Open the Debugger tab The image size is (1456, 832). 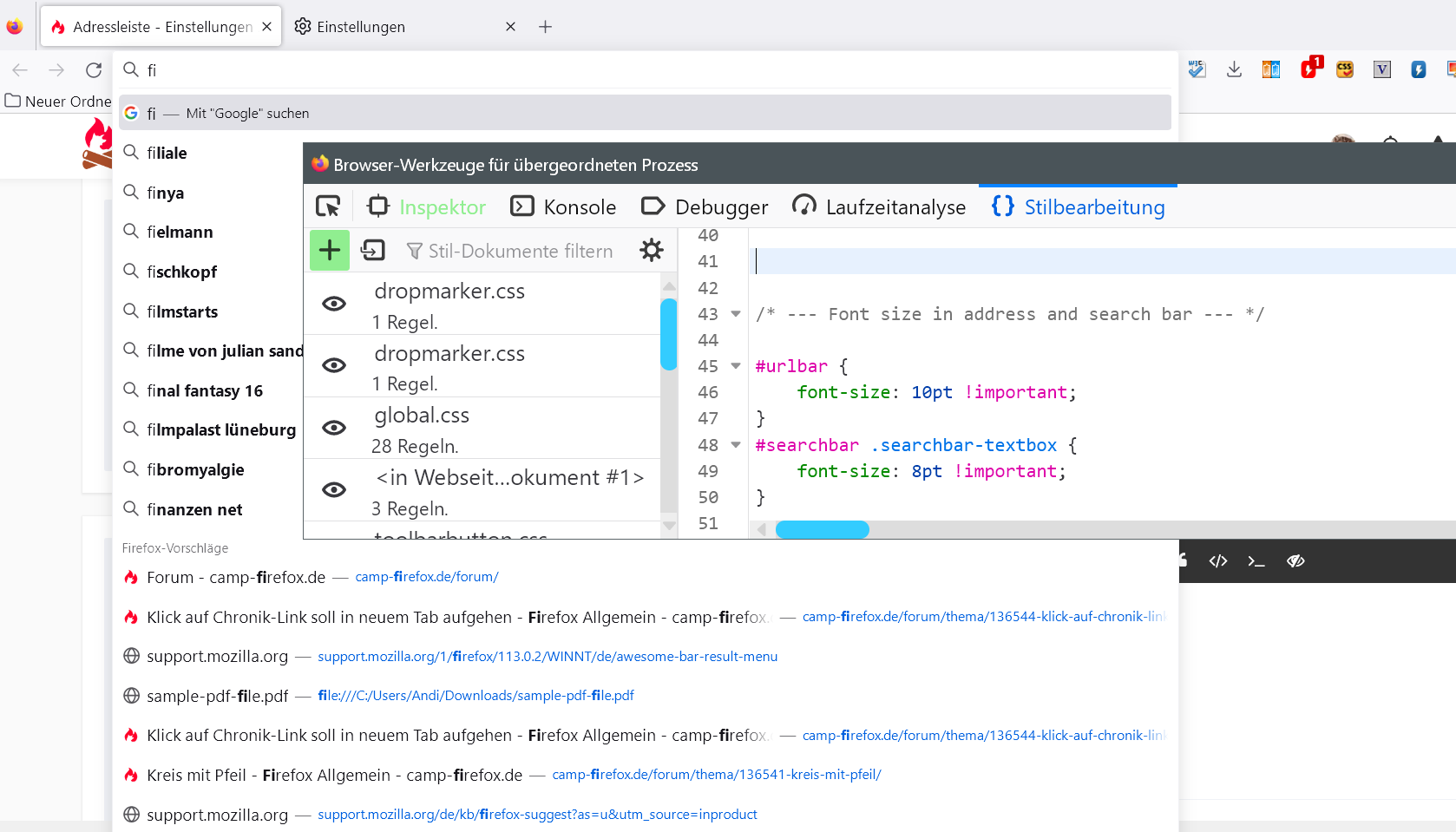pos(705,207)
